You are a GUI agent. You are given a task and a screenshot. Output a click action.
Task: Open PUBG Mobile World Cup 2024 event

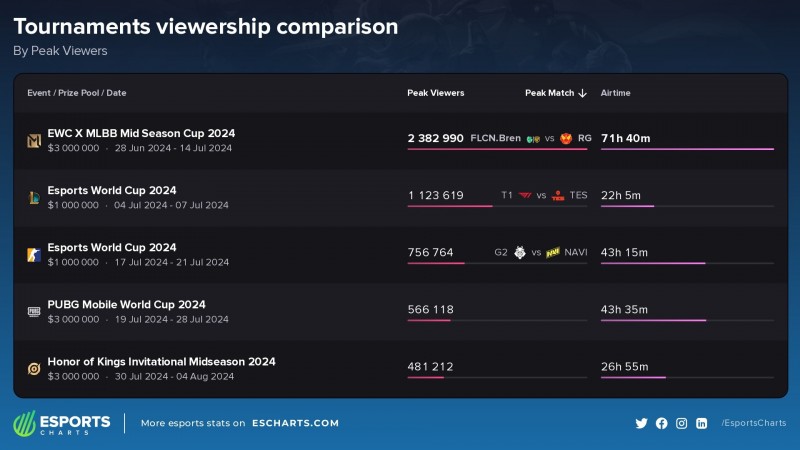coord(126,304)
